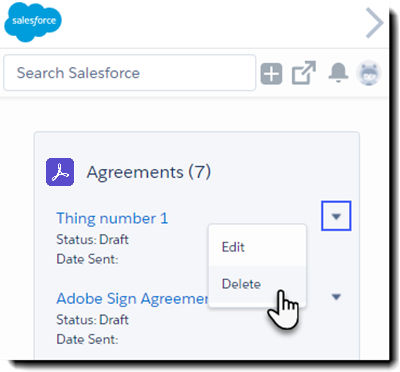
Task: Open the notifications bell
Action: click(x=338, y=72)
